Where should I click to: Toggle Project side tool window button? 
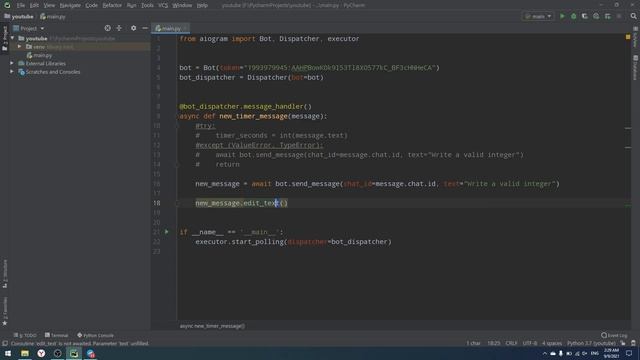[x=5, y=38]
